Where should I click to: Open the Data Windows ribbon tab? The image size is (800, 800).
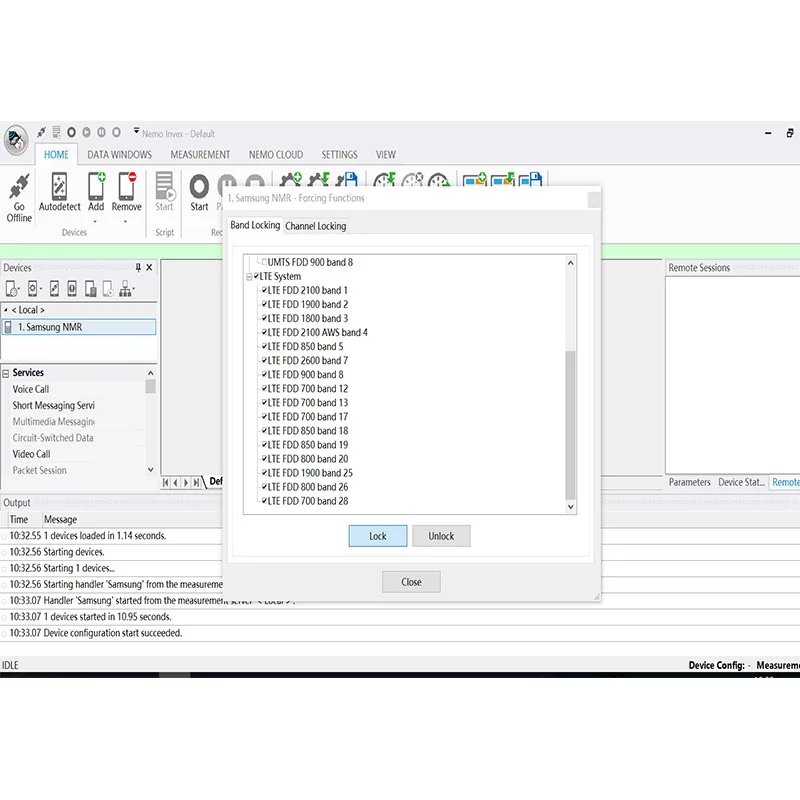[x=119, y=155]
